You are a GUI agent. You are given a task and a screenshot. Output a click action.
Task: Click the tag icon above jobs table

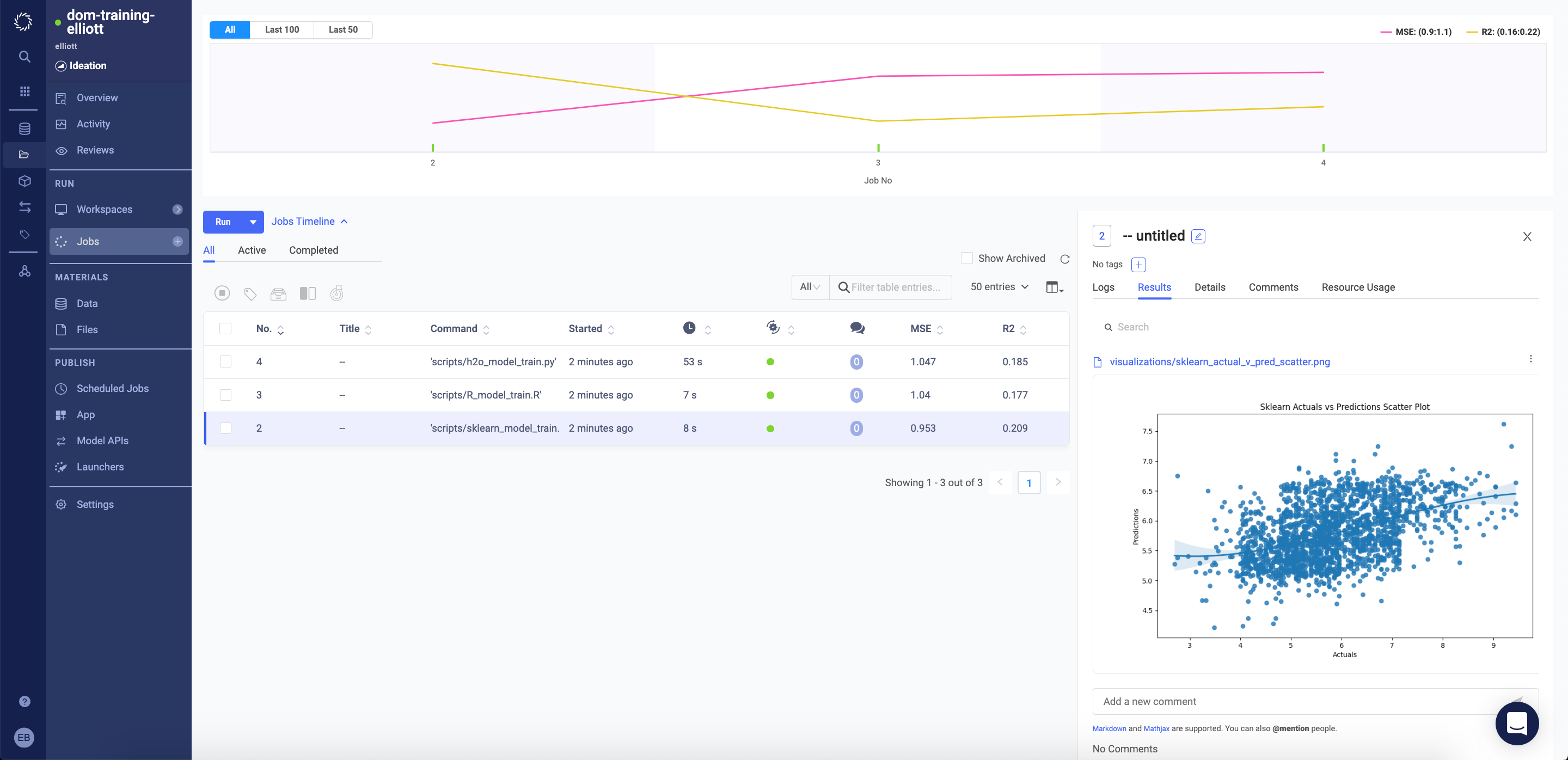click(250, 294)
